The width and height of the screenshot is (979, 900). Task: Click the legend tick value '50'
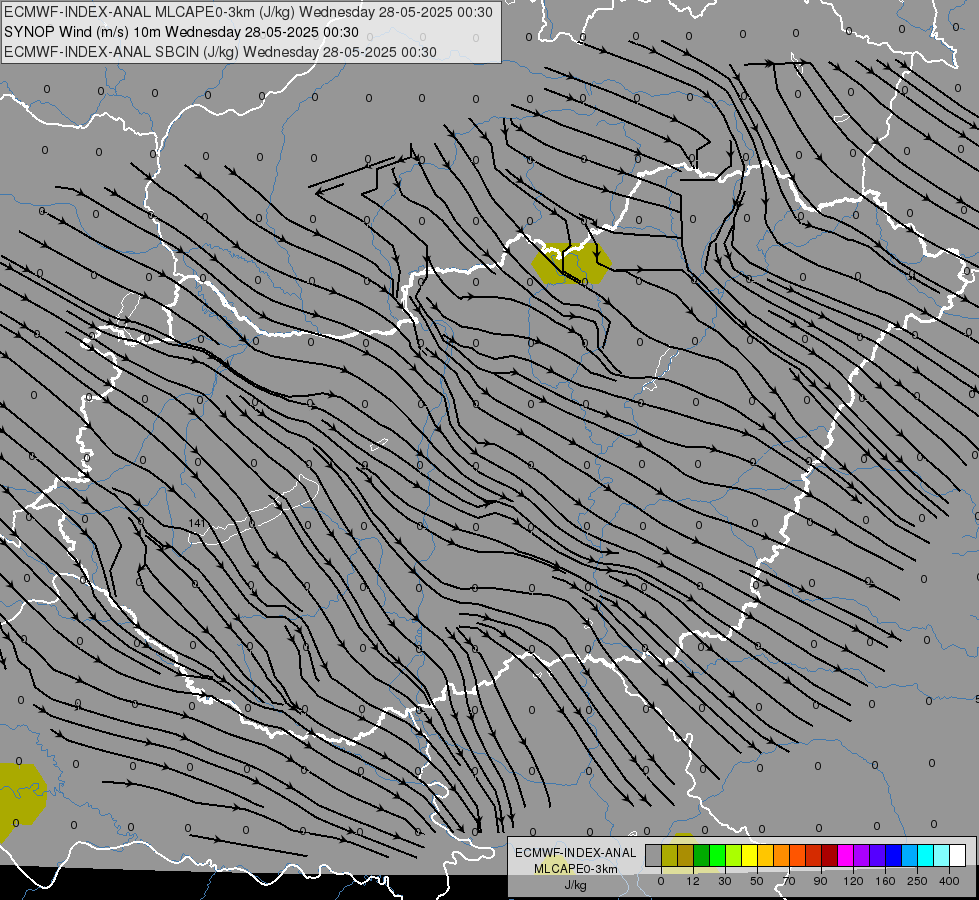[x=757, y=881]
